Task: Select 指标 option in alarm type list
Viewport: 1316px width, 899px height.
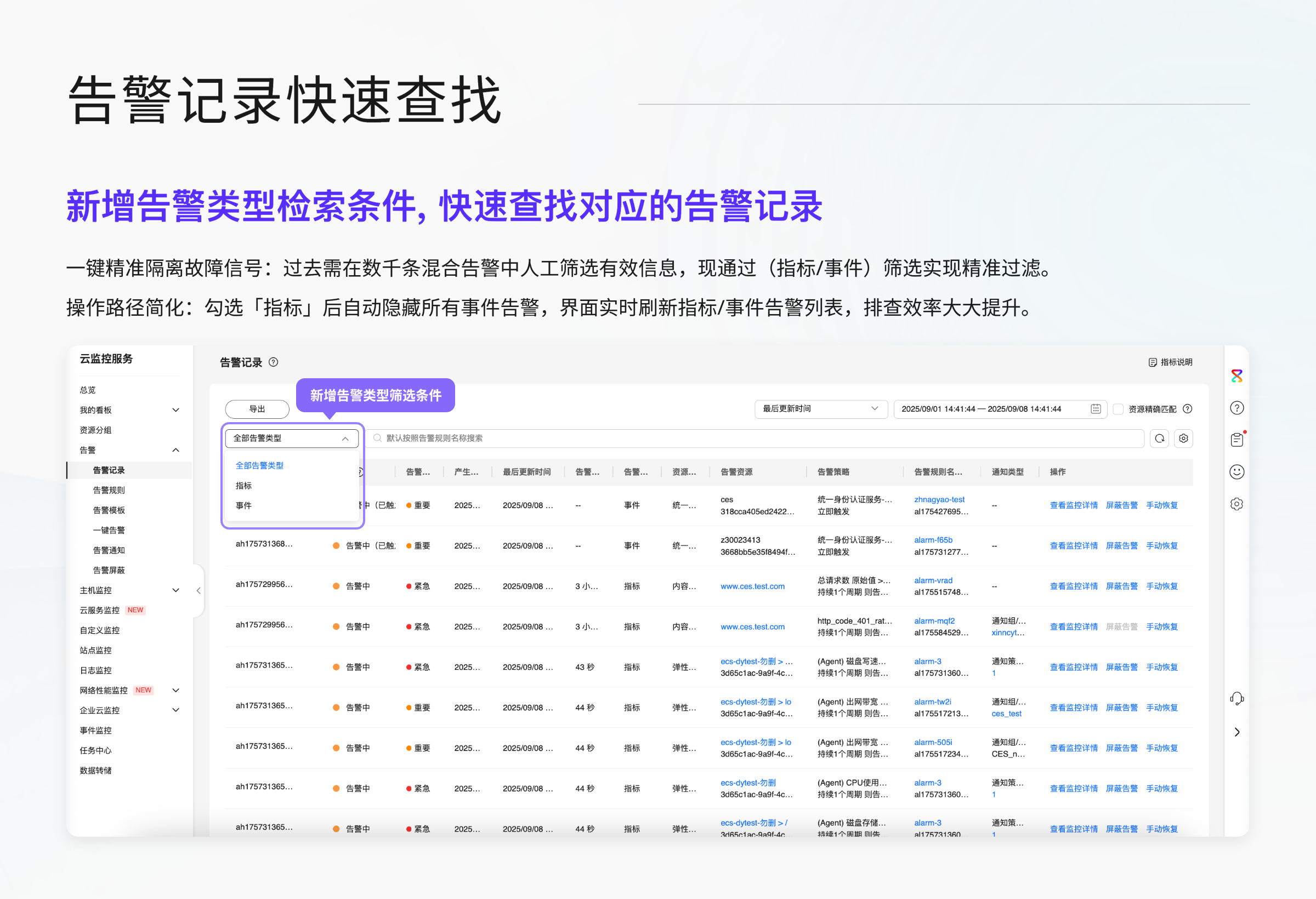Action: 244,485
